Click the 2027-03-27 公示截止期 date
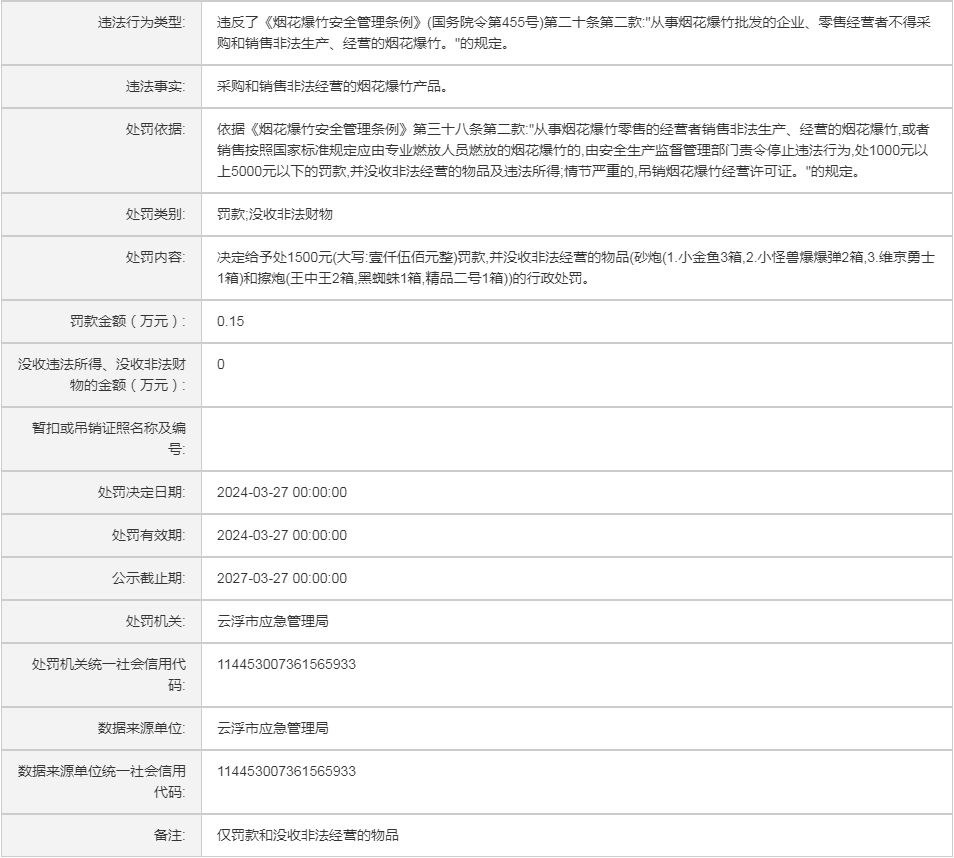 [x=281, y=578]
